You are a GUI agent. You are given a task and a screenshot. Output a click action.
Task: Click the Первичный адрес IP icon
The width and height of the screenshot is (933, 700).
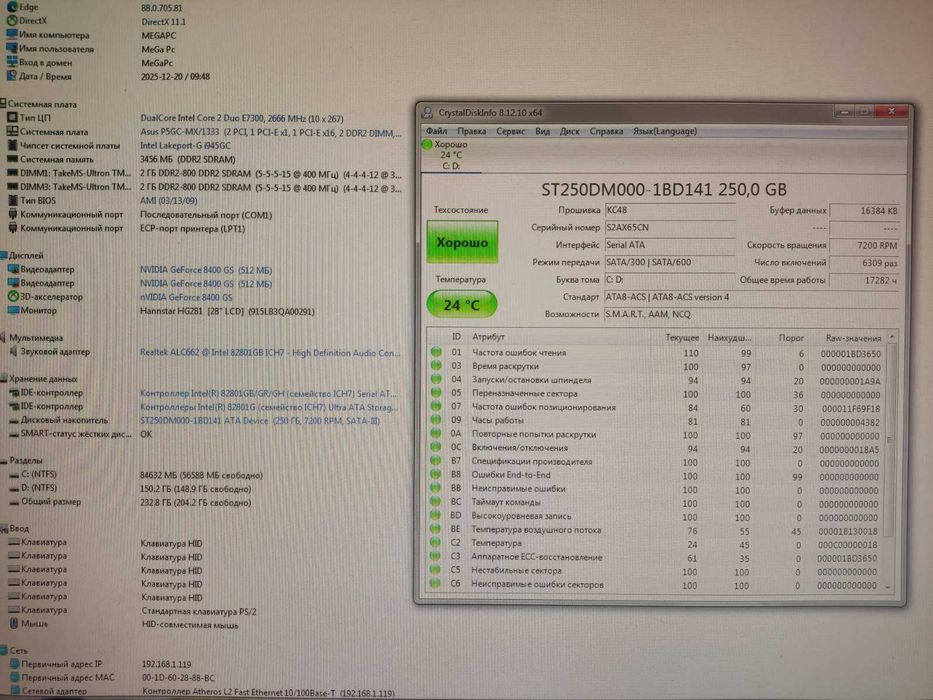coord(14,663)
